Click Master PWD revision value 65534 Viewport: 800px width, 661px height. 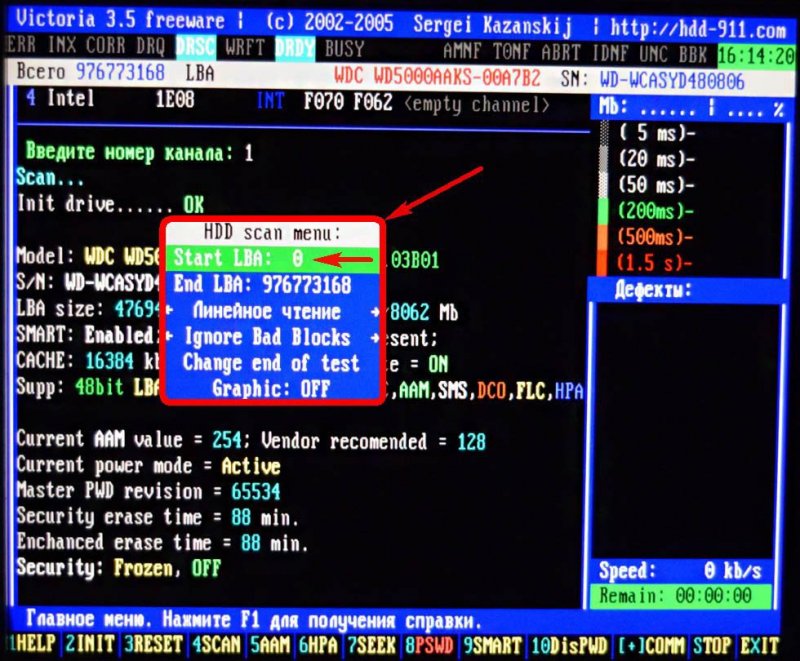click(x=256, y=492)
